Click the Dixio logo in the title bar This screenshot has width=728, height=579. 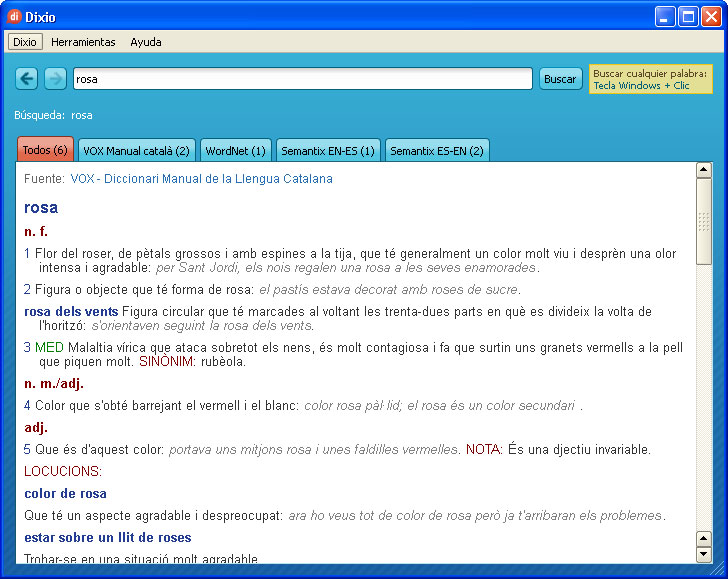(x=14, y=17)
